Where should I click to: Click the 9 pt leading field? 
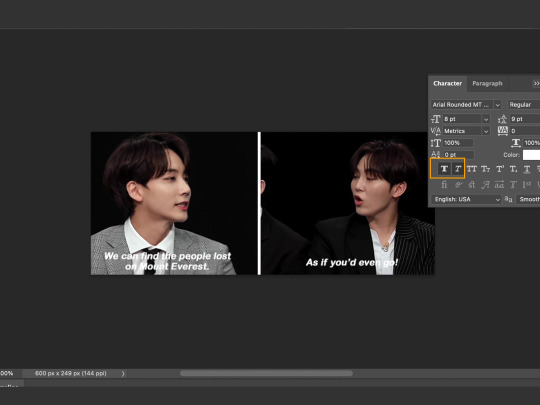point(525,119)
